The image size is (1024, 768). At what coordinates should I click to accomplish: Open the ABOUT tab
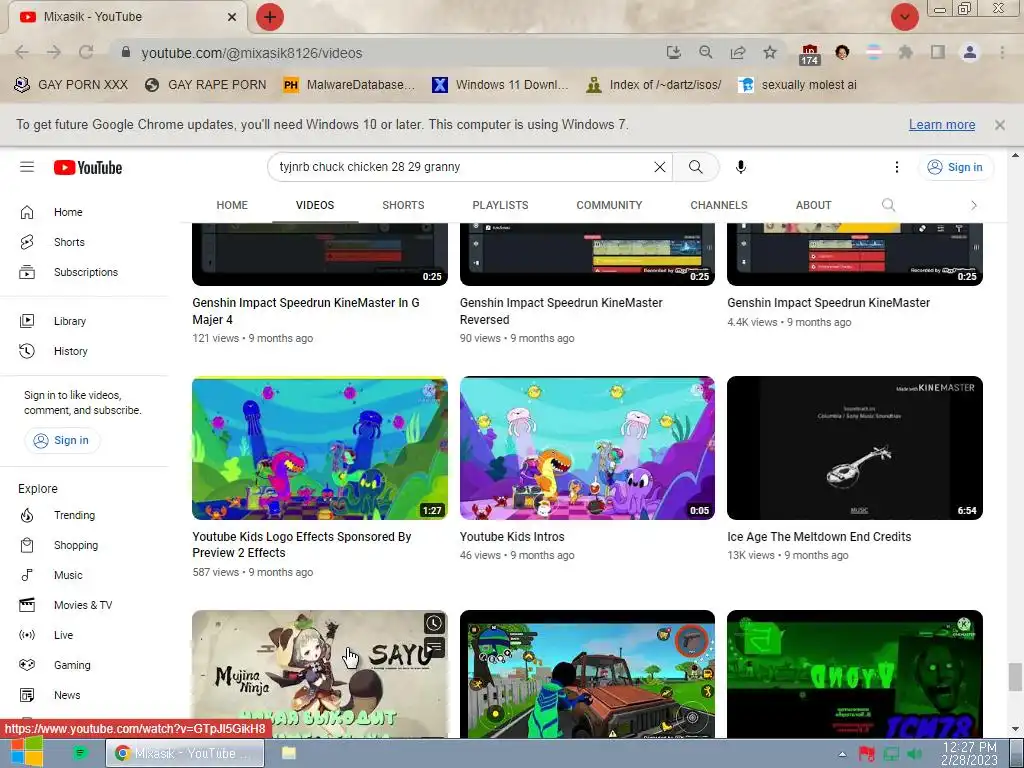[814, 205]
